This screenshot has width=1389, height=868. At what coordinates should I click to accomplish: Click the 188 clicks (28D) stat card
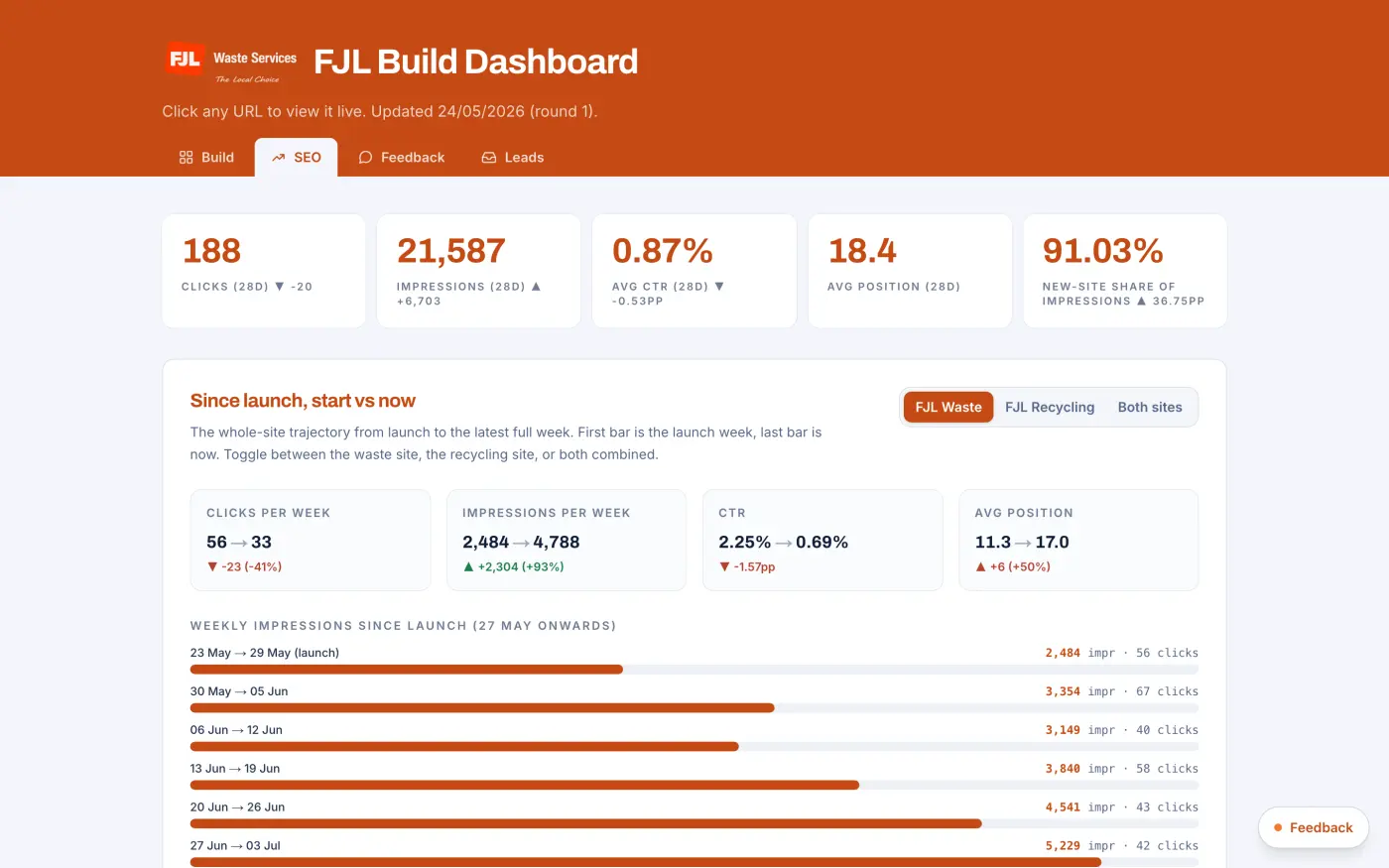coord(264,271)
